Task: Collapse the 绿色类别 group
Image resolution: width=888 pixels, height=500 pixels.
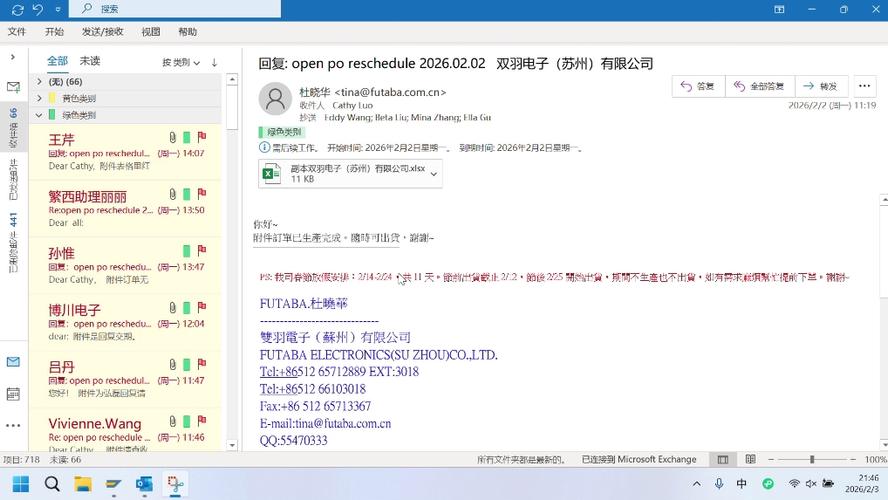Action: 39,115
